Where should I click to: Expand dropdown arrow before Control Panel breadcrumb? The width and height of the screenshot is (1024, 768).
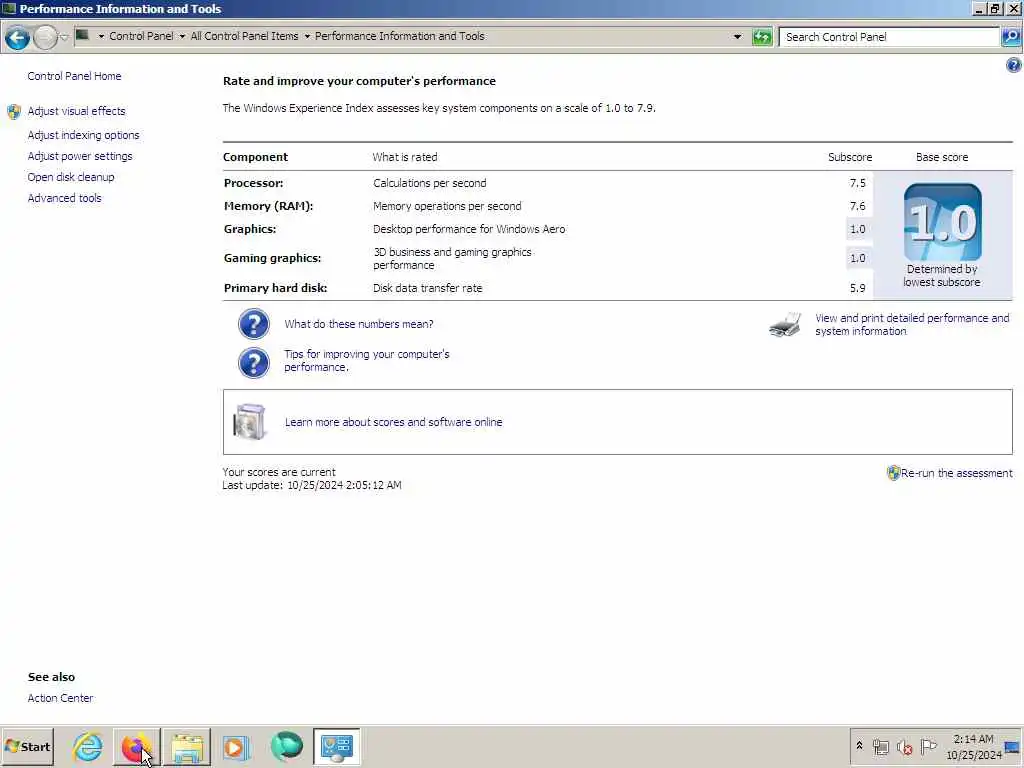(101, 37)
